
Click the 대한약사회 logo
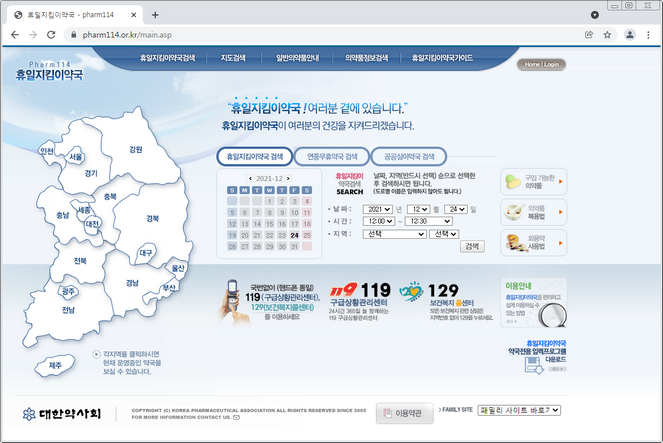pos(62,413)
